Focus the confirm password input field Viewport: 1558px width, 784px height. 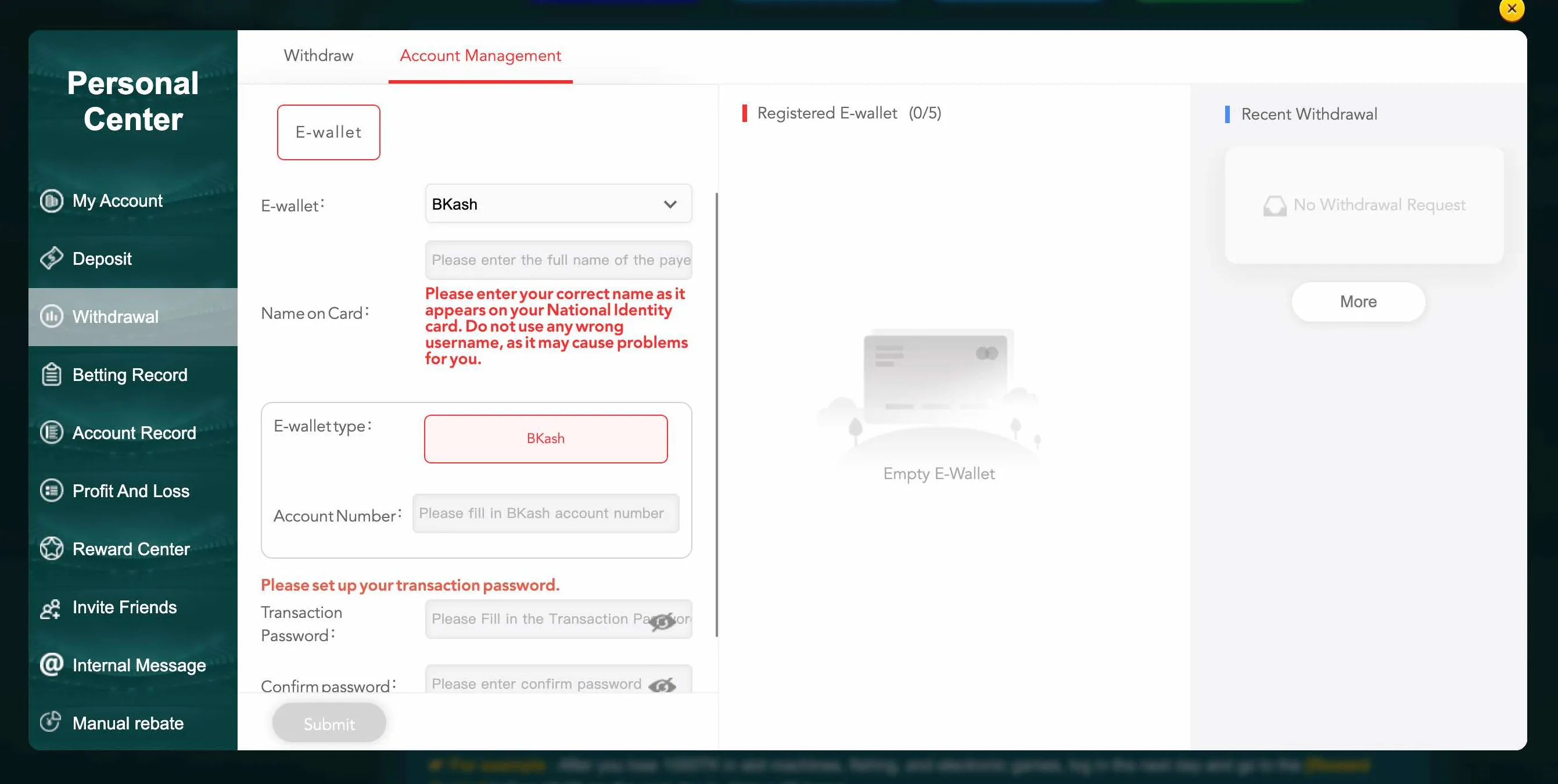tap(558, 680)
